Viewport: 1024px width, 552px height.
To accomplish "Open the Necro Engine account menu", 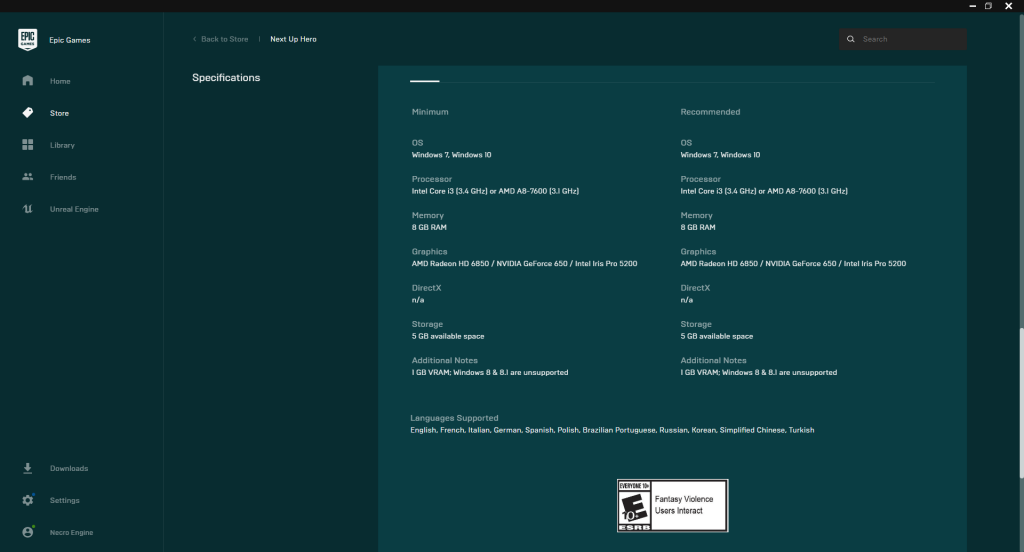I will coord(71,532).
